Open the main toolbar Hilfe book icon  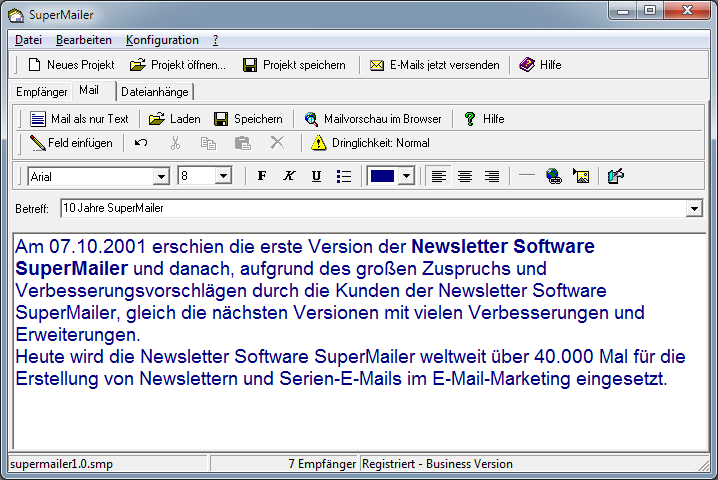527,65
